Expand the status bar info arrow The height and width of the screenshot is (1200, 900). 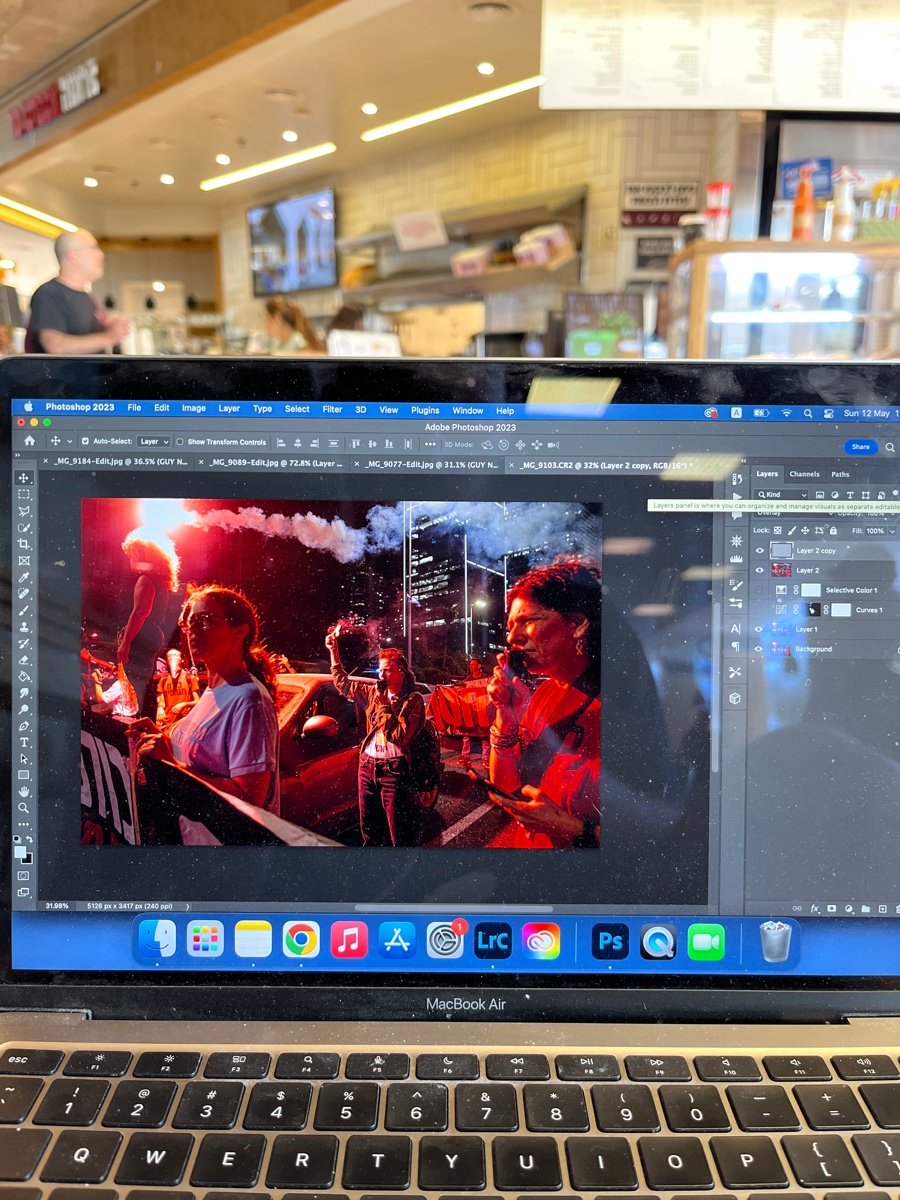pyautogui.click(x=185, y=906)
